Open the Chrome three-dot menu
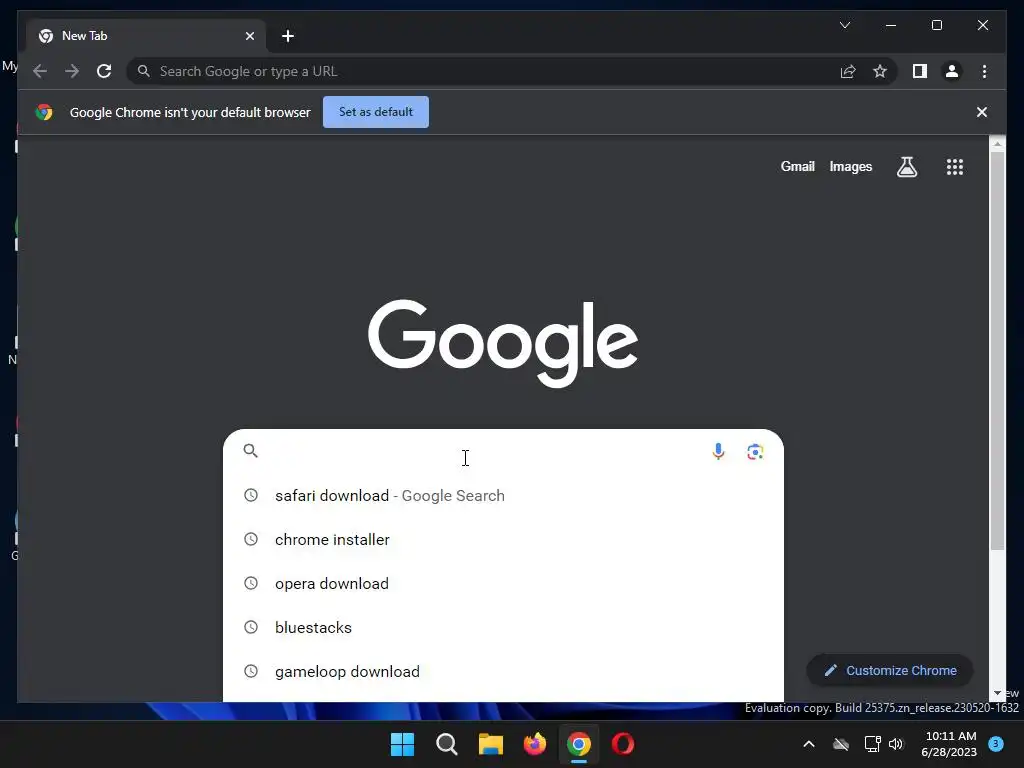Screen dimensions: 1024x768 click(984, 71)
